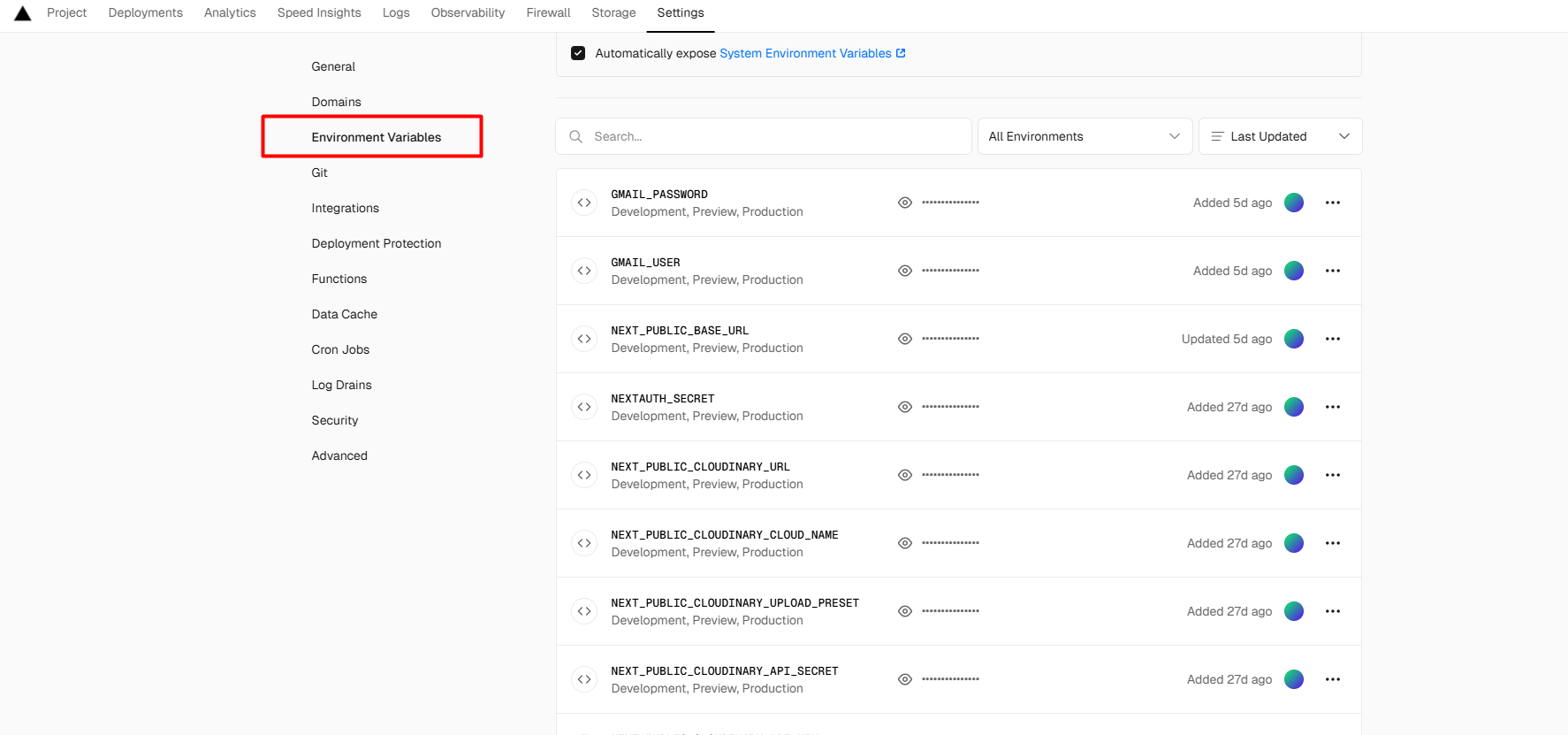1568x735 pixels.
Task: Open the Last Updated sort dropdown
Action: pos(1279,136)
